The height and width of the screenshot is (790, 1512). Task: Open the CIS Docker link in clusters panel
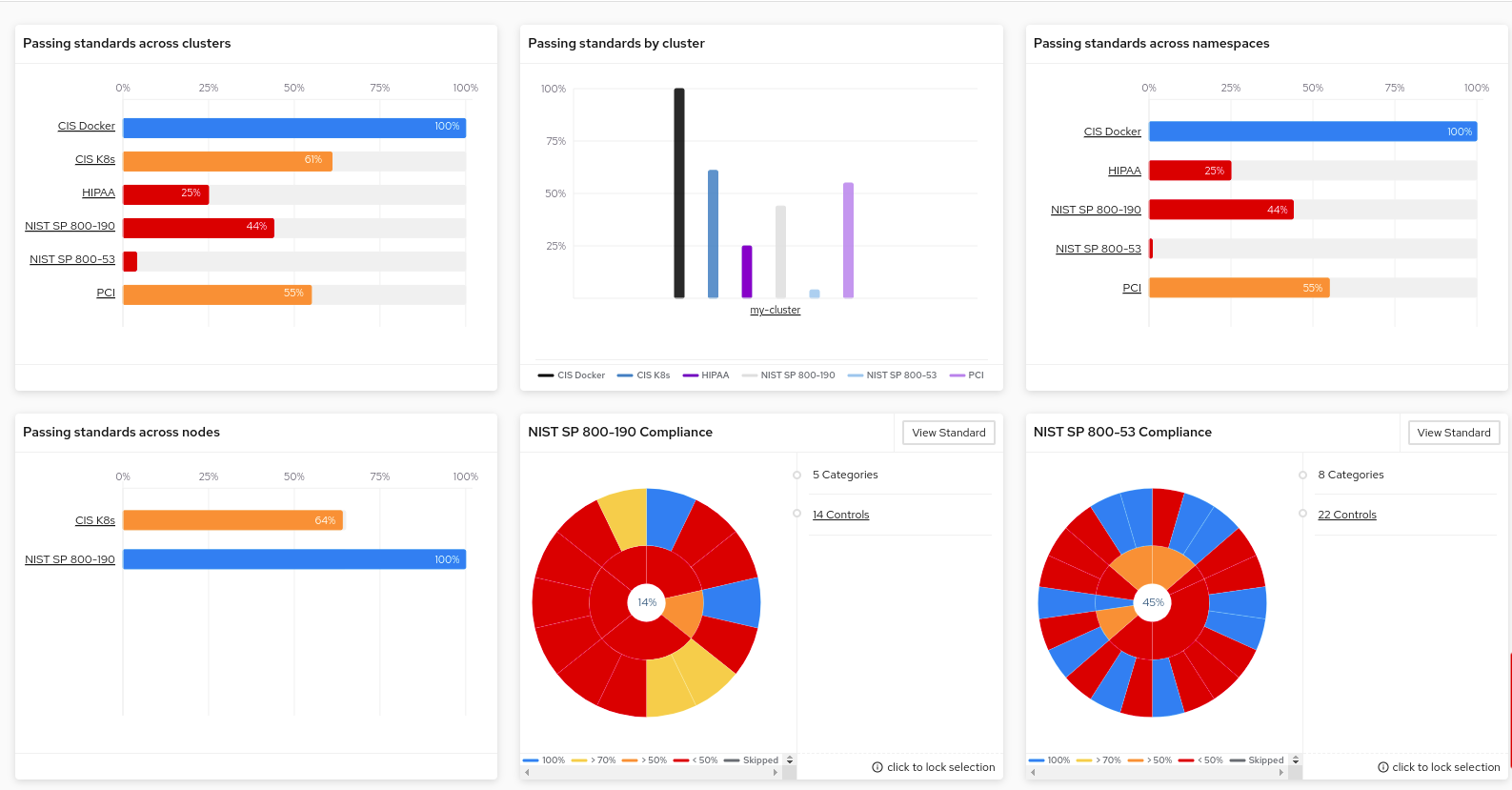pos(86,126)
